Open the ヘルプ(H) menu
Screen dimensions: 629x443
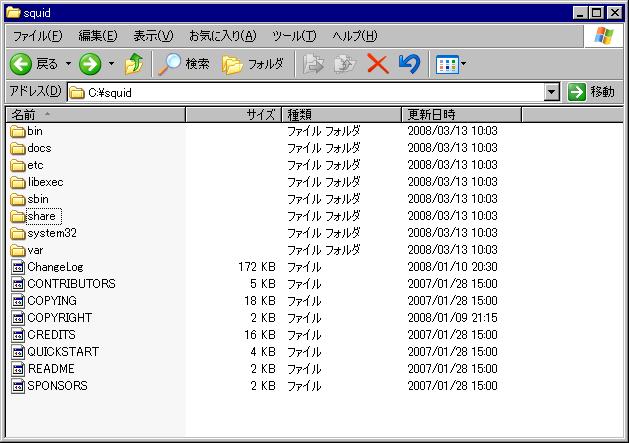(355, 36)
